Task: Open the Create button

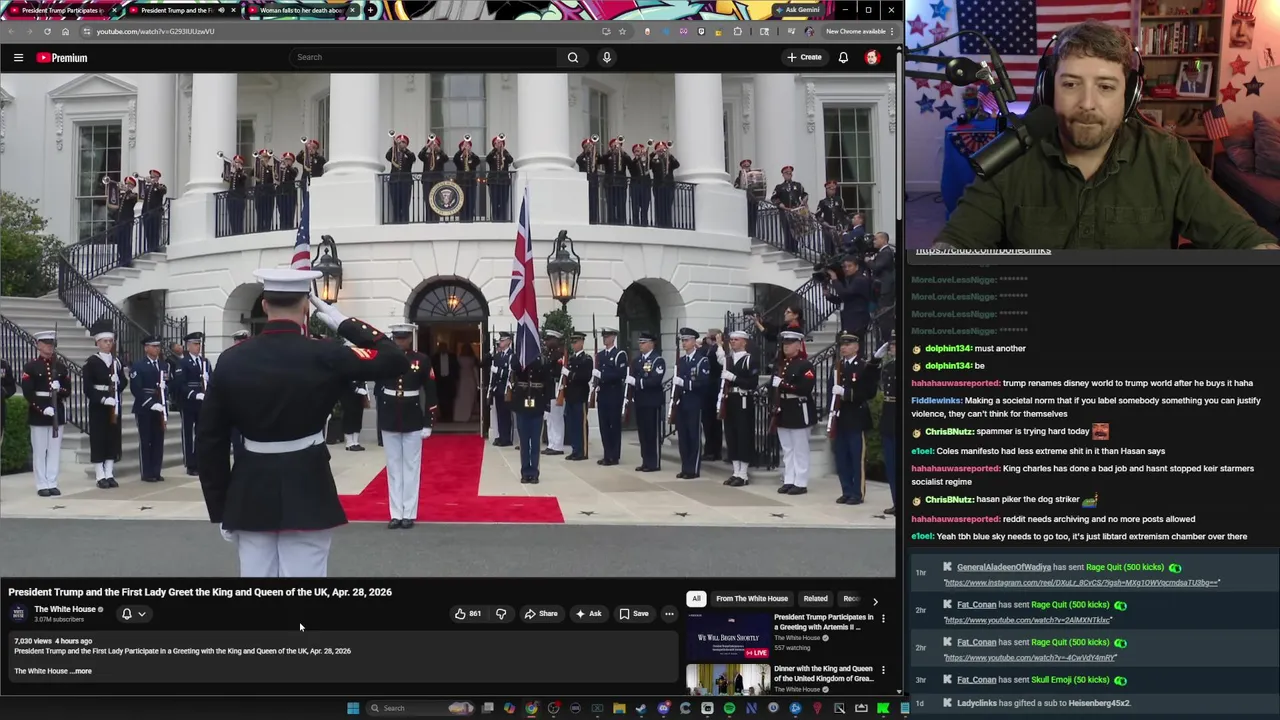Action: (x=804, y=57)
